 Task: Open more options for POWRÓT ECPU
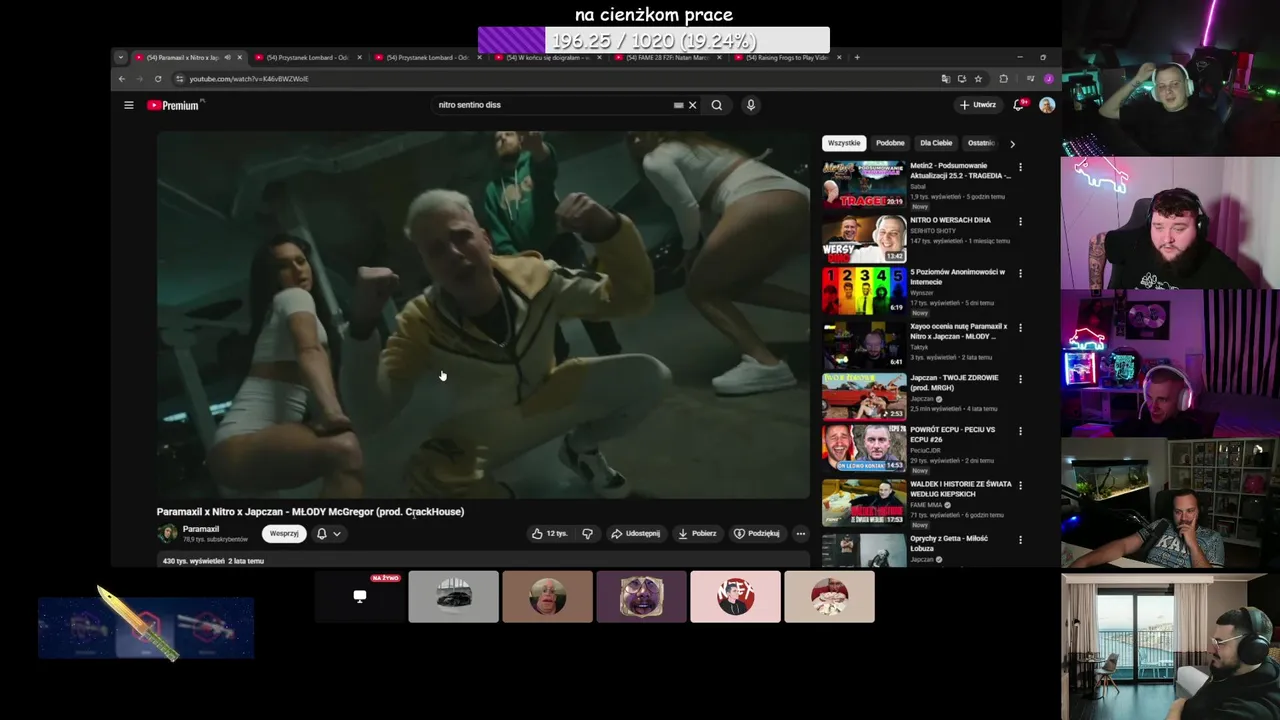point(1020,431)
